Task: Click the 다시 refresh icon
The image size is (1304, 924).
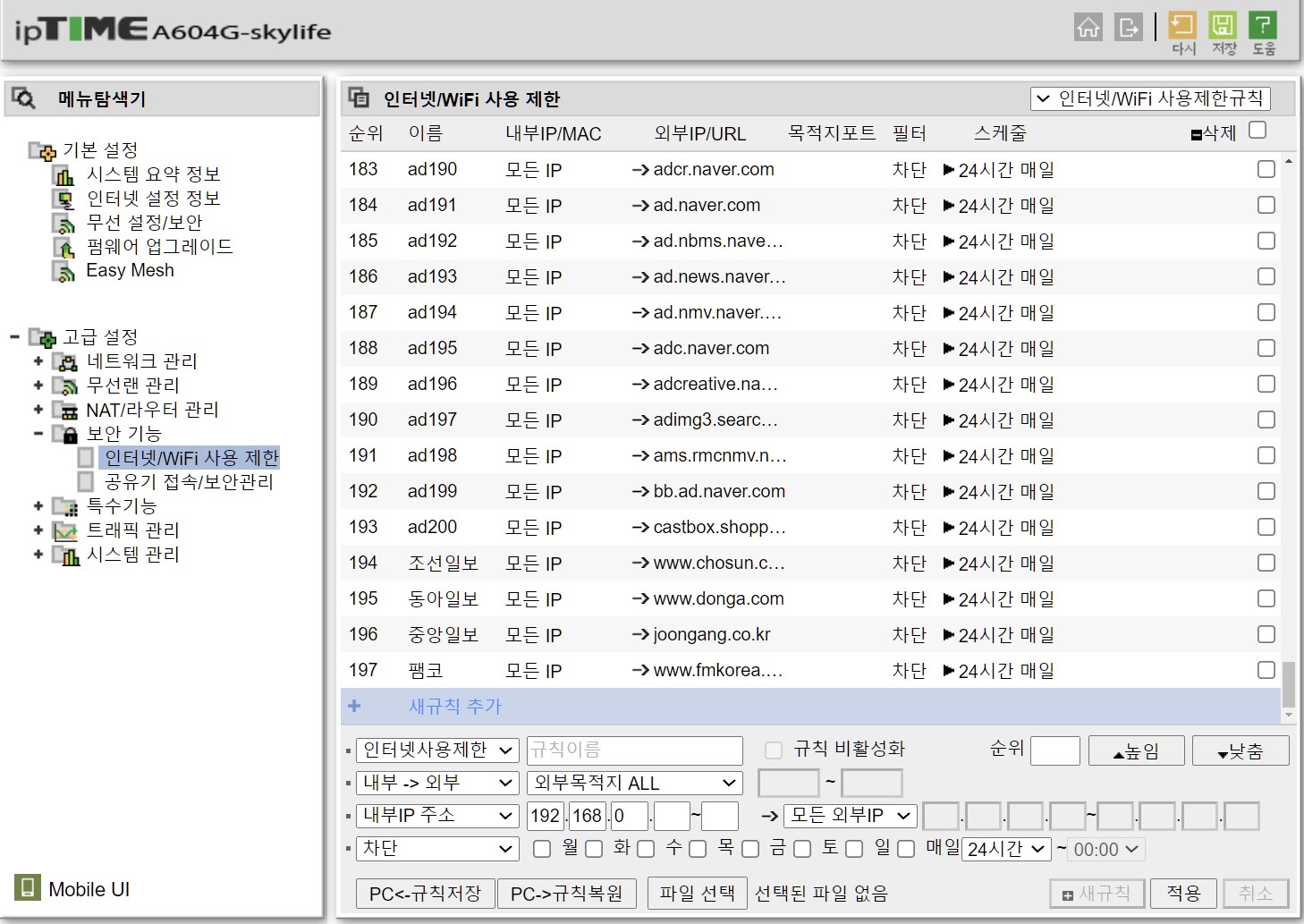Action: [x=1182, y=24]
